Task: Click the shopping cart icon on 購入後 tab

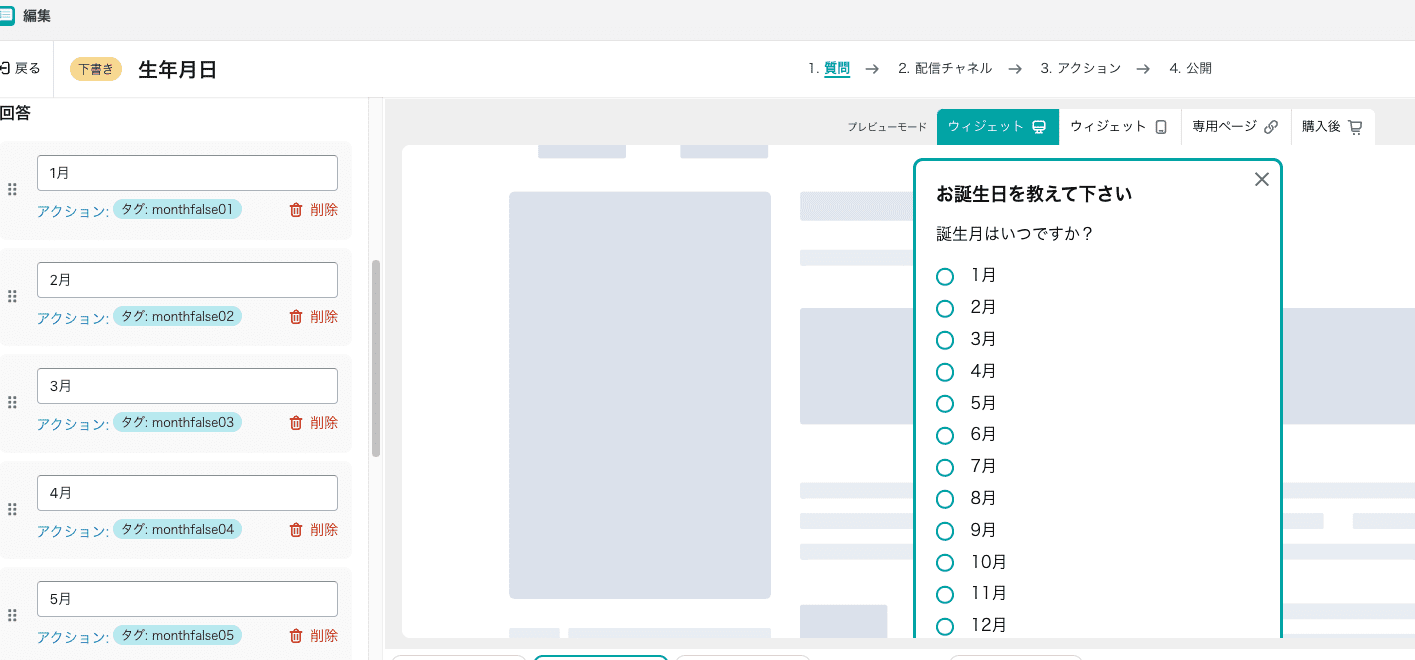Action: pyautogui.click(x=1356, y=126)
